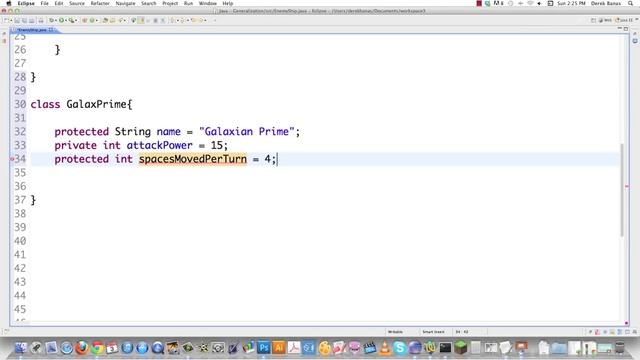The image size is (640, 360).
Task: Select the EnemyShip.java editor tab
Action: (33, 30)
